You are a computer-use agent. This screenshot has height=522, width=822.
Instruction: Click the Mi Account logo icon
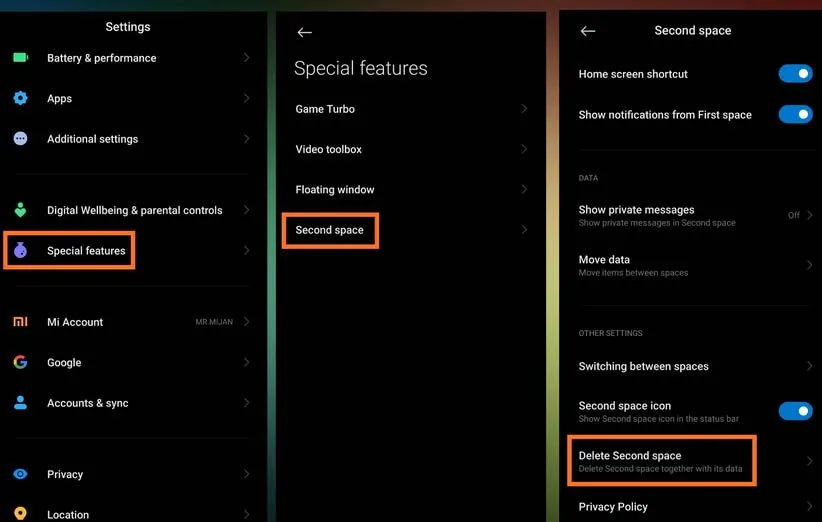coord(20,322)
